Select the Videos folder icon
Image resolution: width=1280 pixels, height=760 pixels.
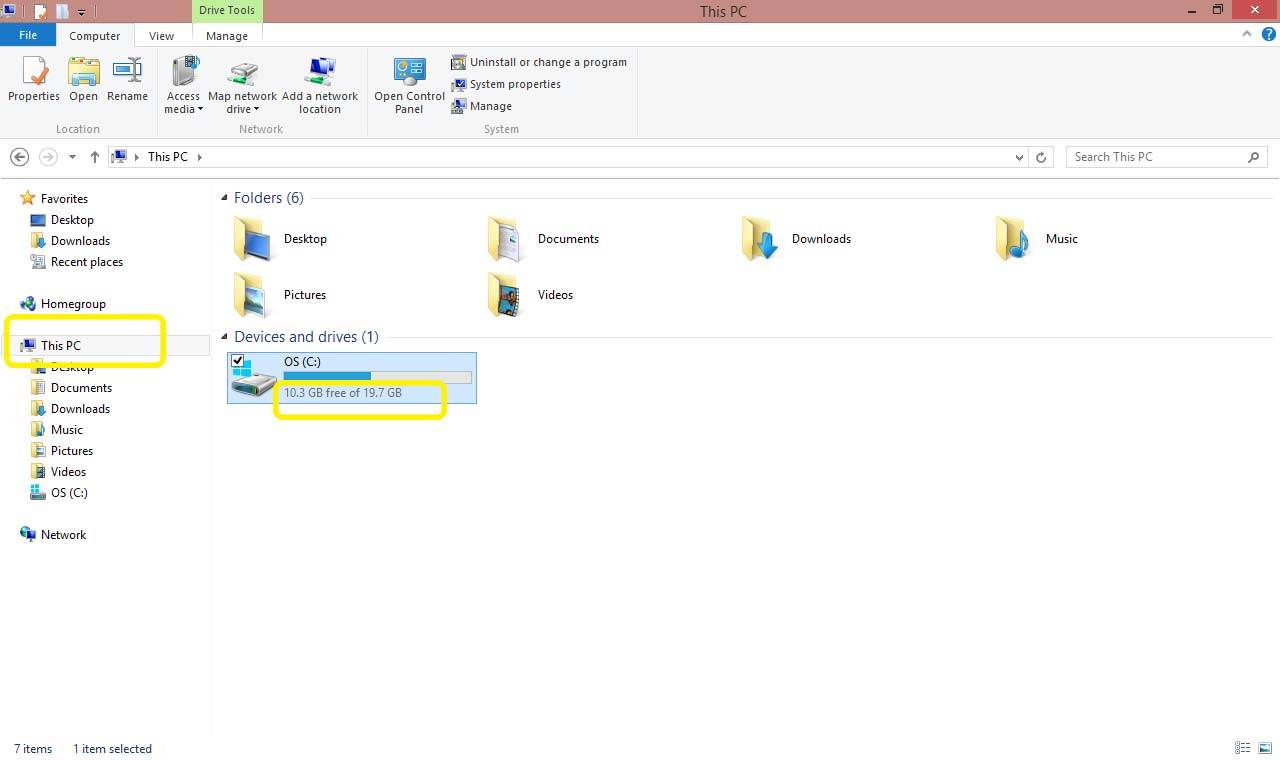pos(506,295)
